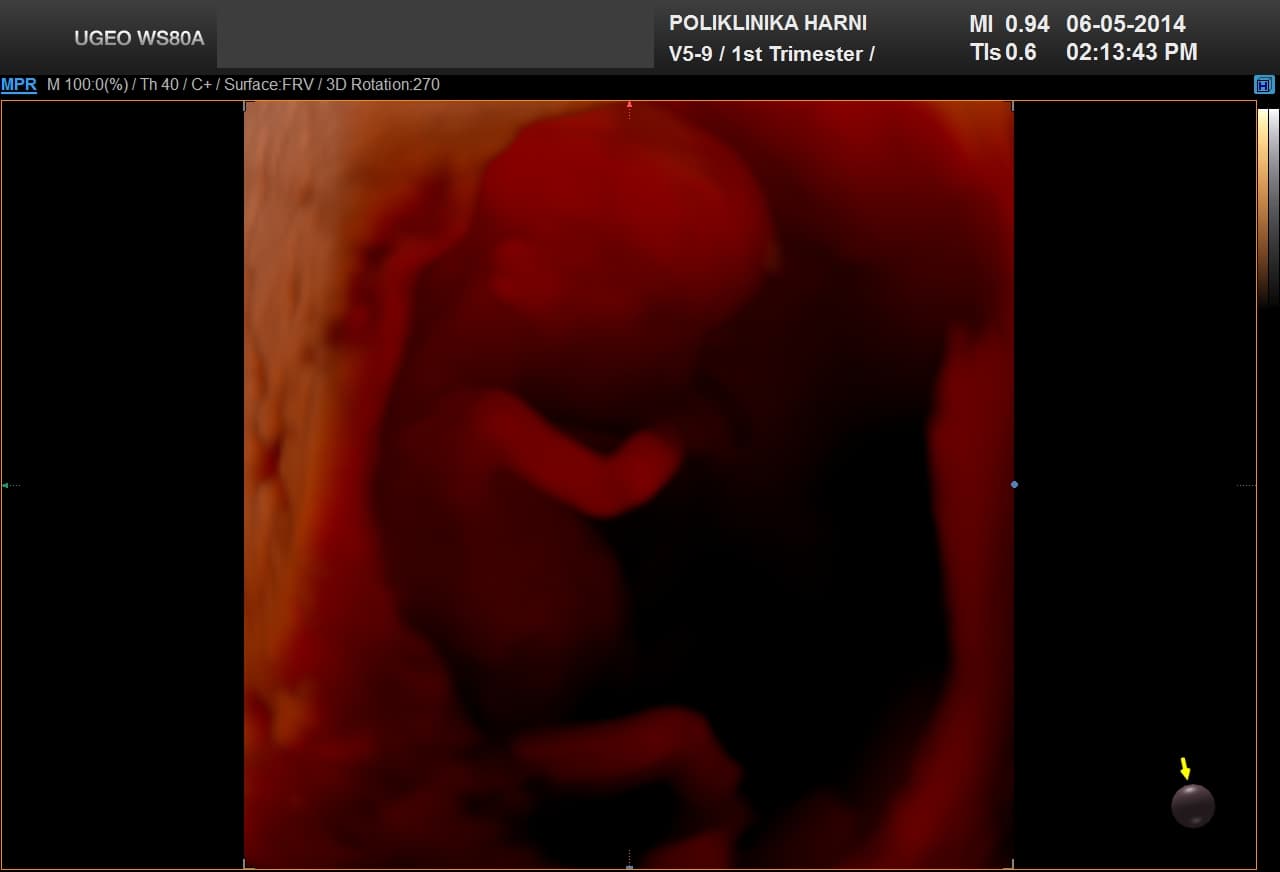Click the blue dot marker on right image edge

1014,485
